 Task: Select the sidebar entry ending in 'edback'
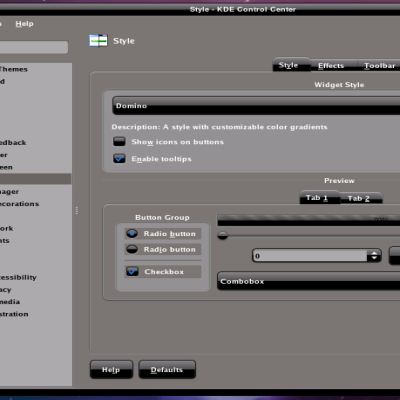13,143
